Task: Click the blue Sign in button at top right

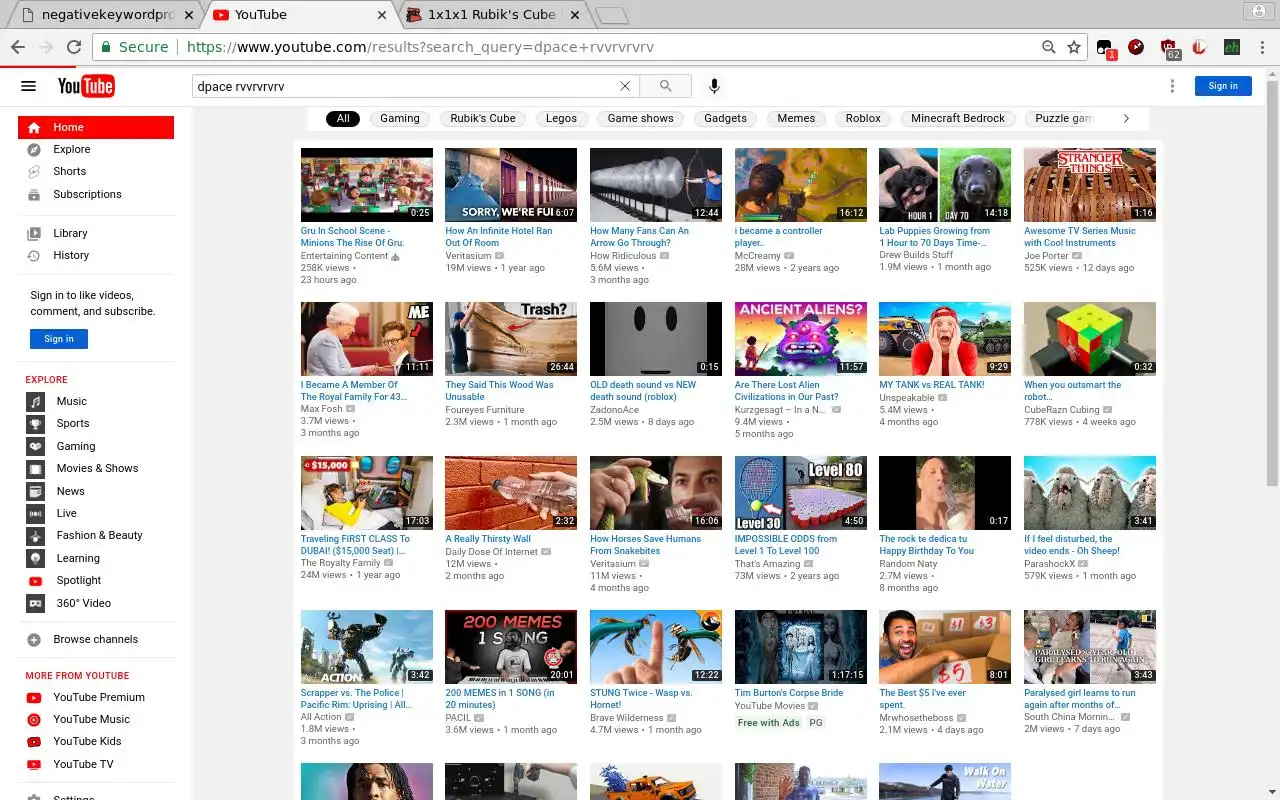Action: [1223, 86]
